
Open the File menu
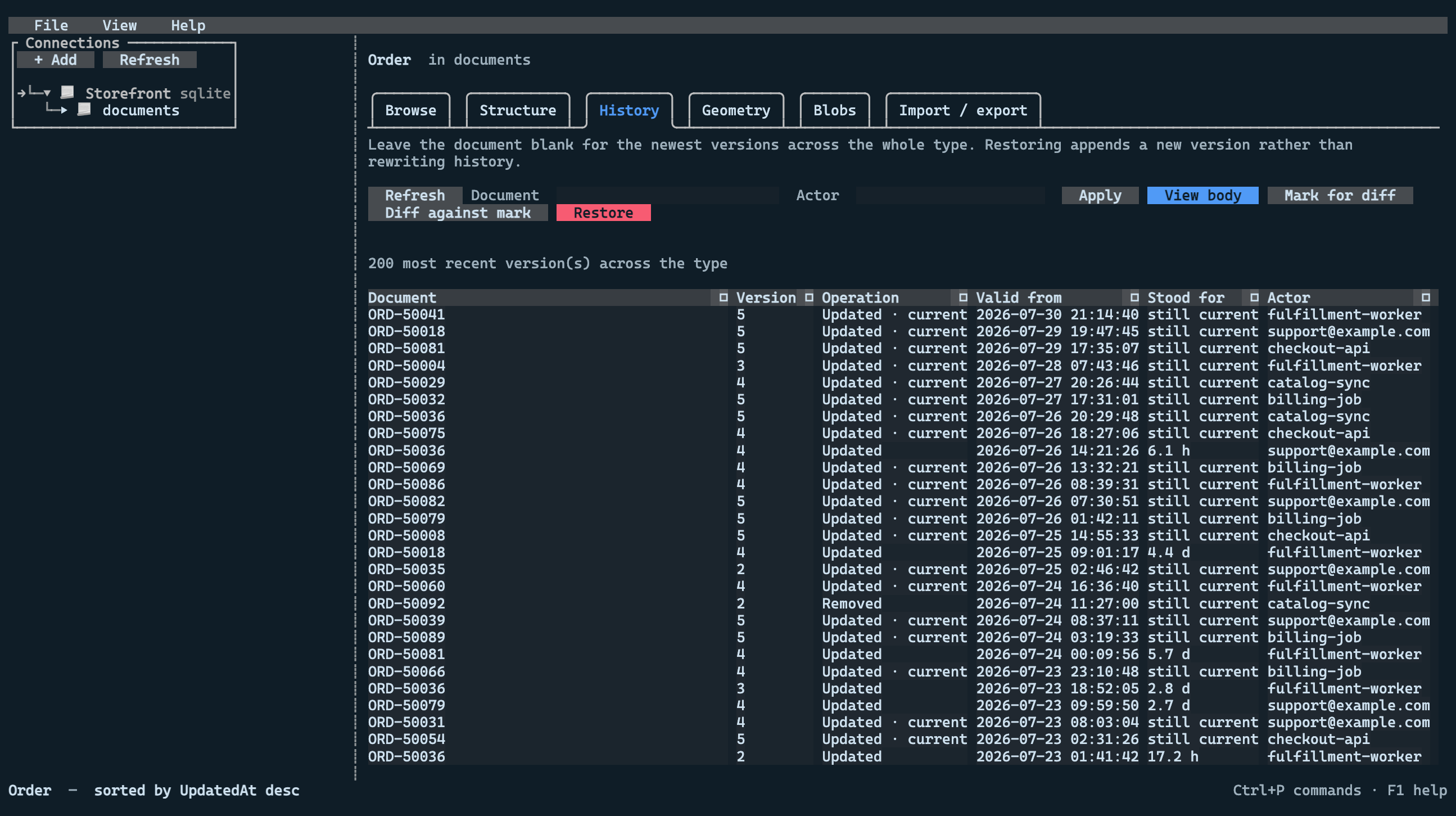click(x=51, y=25)
